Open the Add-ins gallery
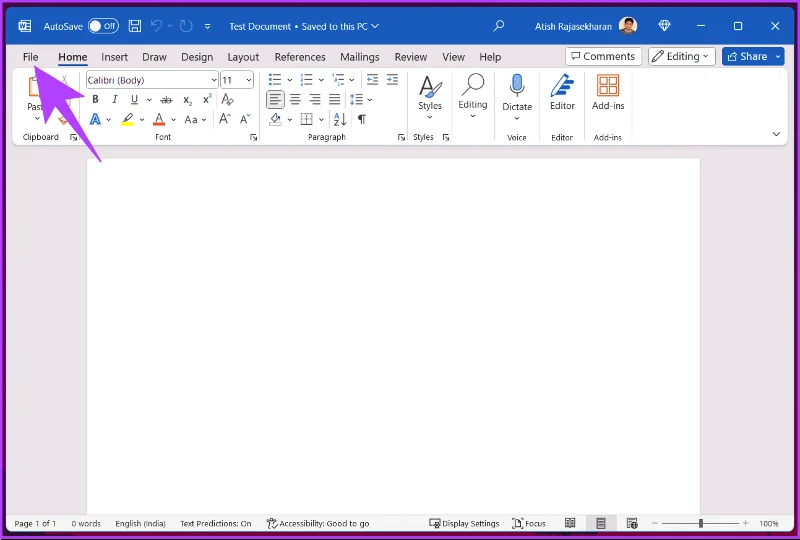The image size is (800, 540). coord(608,92)
